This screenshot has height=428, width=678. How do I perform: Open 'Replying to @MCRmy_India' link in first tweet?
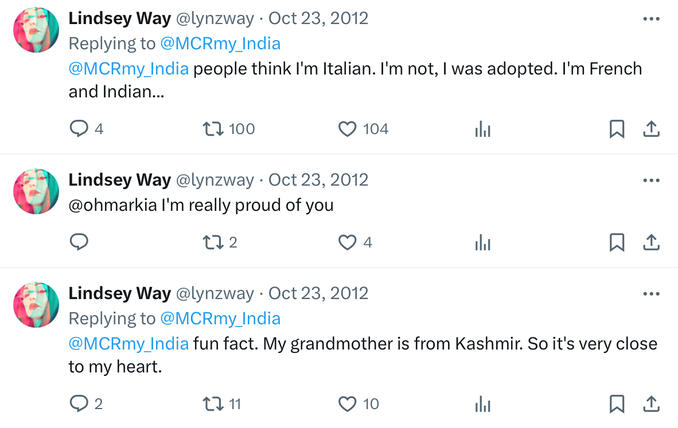pyautogui.click(x=220, y=44)
